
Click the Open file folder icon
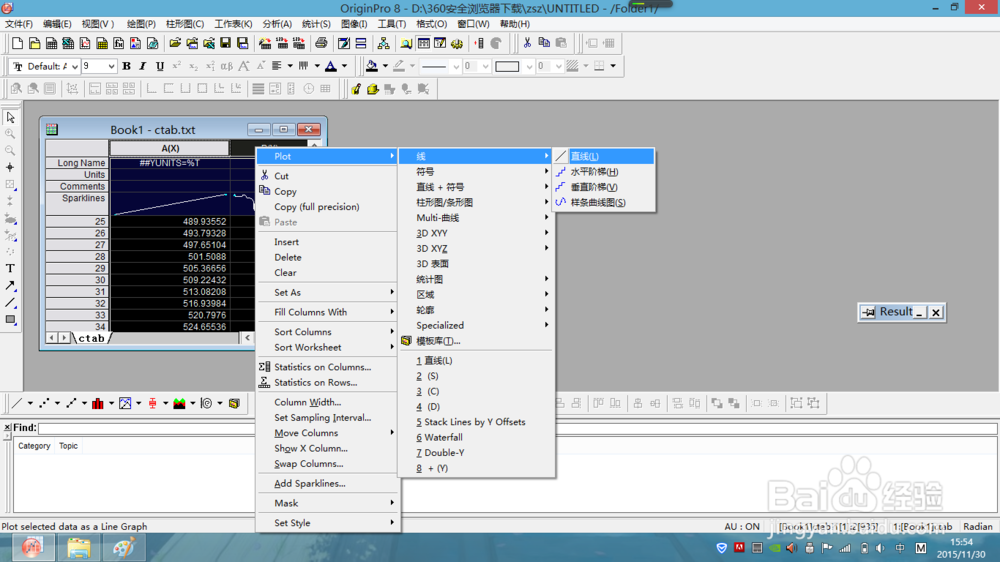click(x=175, y=43)
